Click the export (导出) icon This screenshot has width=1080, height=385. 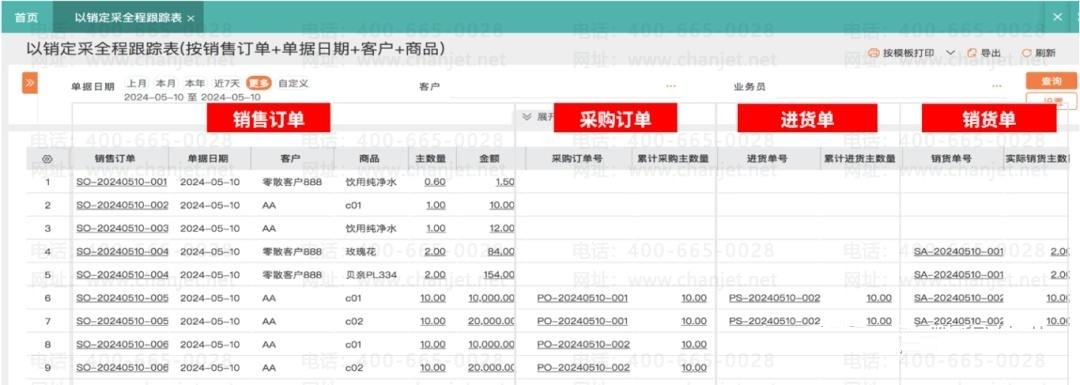coord(973,53)
